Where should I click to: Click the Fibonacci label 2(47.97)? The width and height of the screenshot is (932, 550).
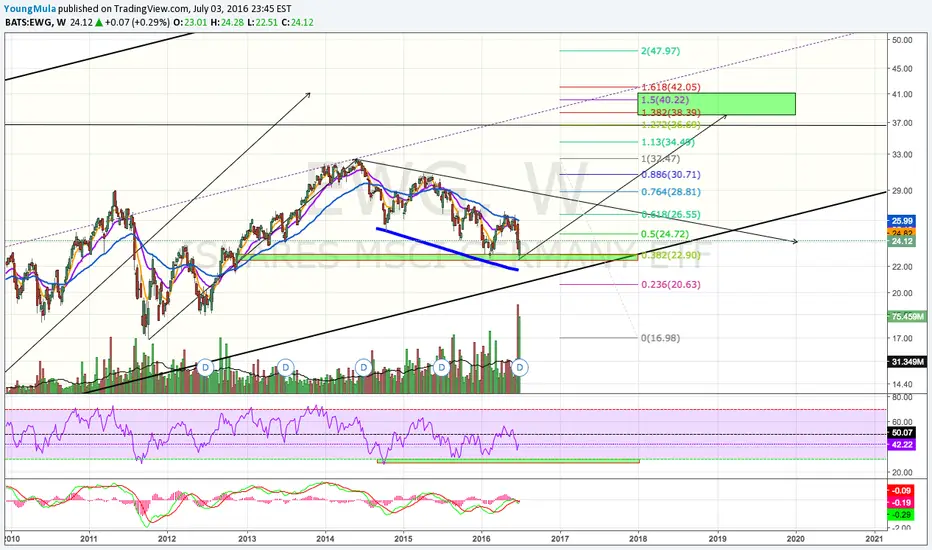tap(660, 51)
